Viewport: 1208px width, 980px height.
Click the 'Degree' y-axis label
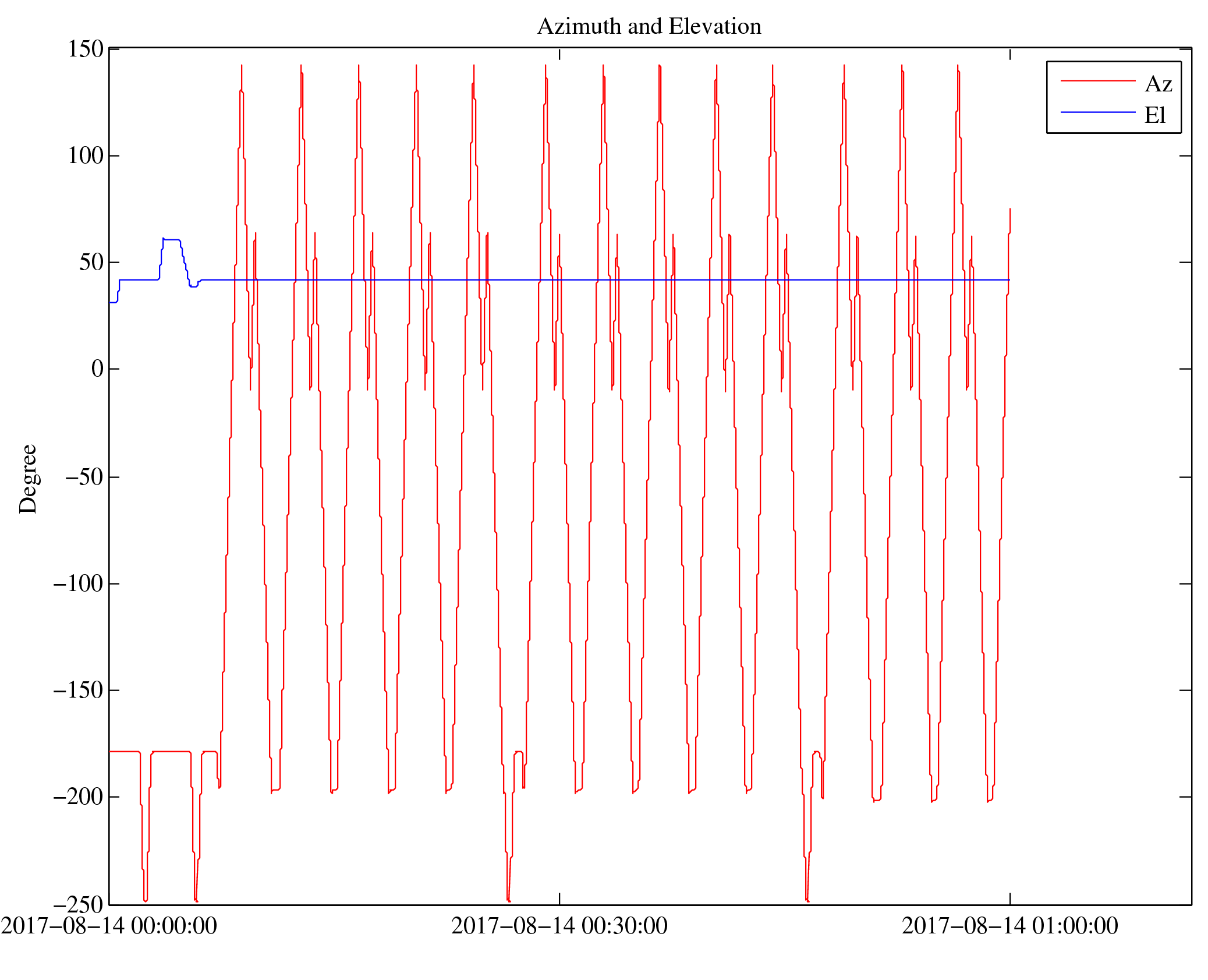click(28, 479)
